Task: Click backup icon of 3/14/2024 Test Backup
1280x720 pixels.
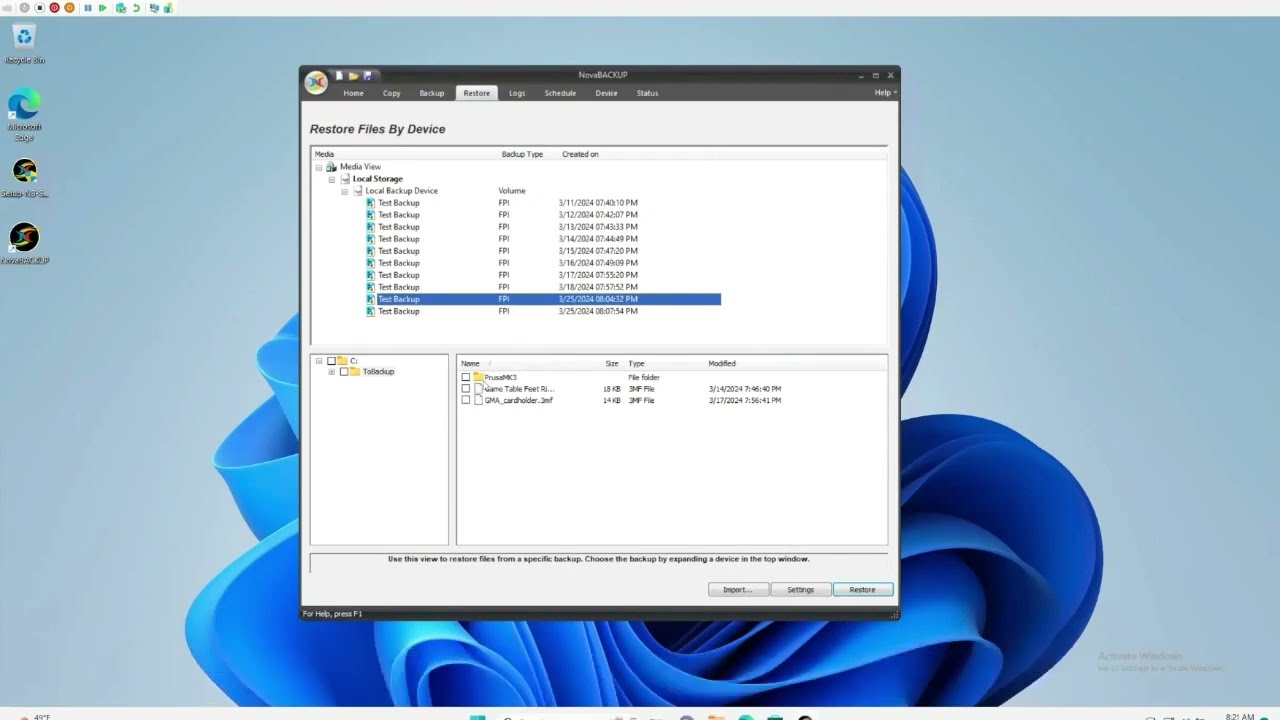Action: pyautogui.click(x=370, y=239)
